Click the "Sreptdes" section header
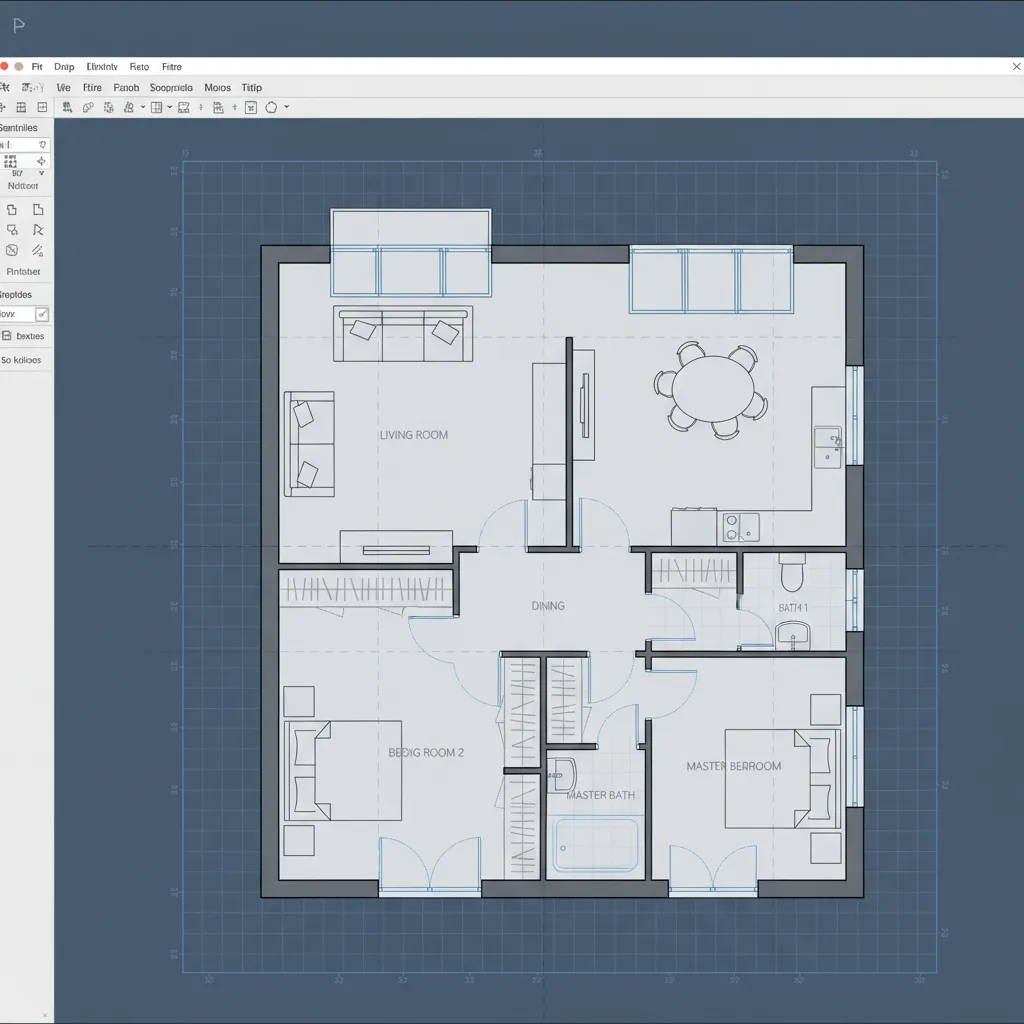Image resolution: width=1024 pixels, height=1024 pixels. (16, 295)
